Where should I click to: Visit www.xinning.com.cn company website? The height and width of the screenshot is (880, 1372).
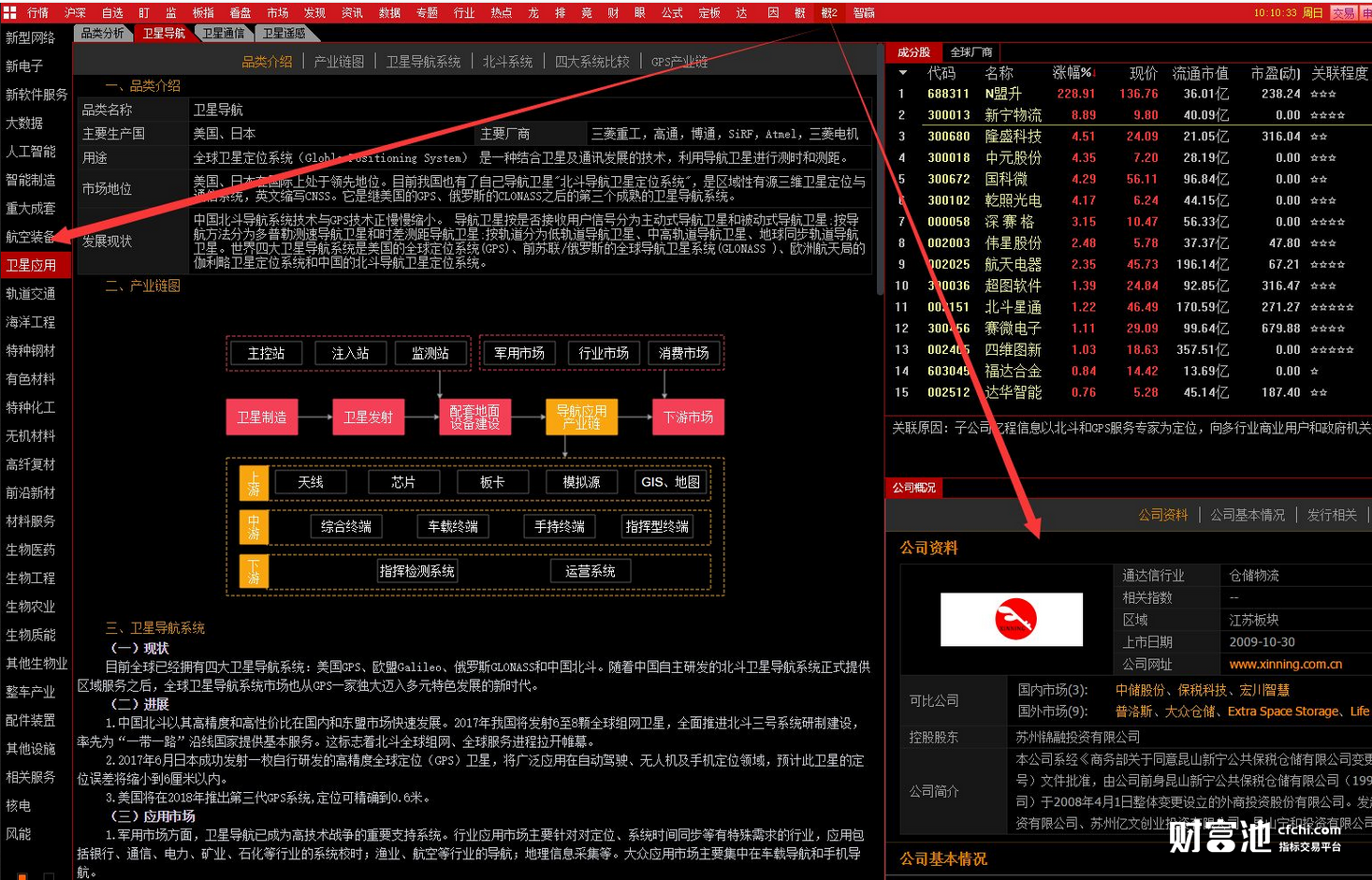coord(1285,665)
